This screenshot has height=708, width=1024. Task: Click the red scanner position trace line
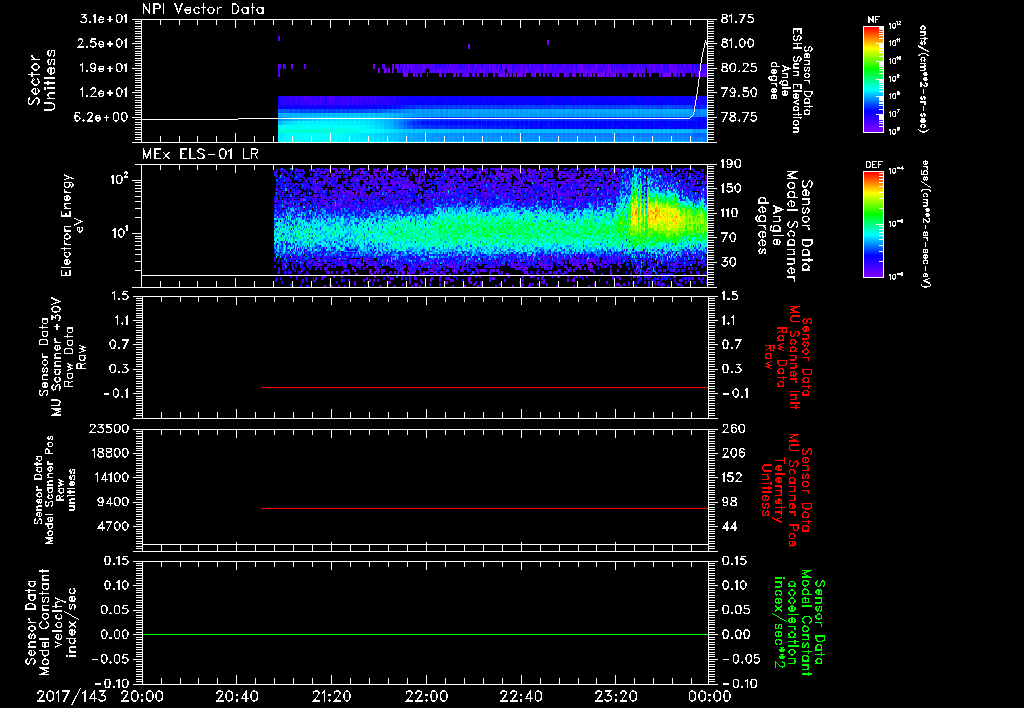point(485,508)
